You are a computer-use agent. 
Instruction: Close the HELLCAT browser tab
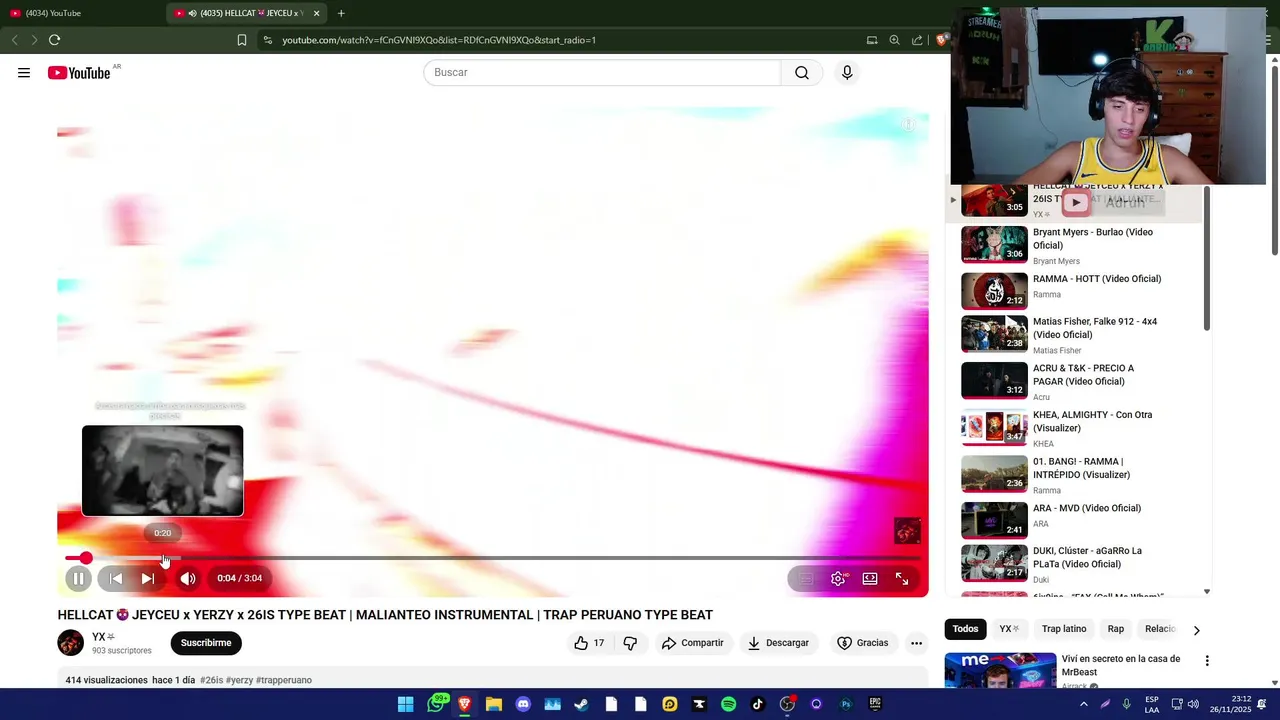click(316, 13)
